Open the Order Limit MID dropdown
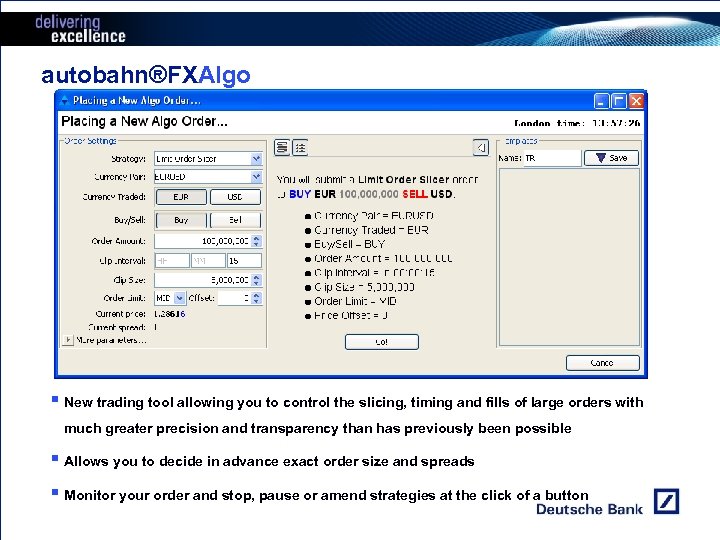Viewport: 720px width, 540px height. point(180,298)
